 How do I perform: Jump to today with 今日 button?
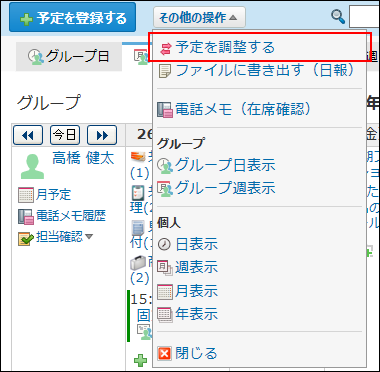pyautogui.click(x=65, y=135)
